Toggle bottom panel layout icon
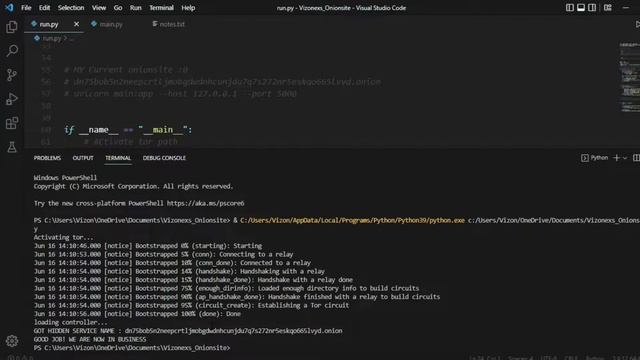 point(581,7)
